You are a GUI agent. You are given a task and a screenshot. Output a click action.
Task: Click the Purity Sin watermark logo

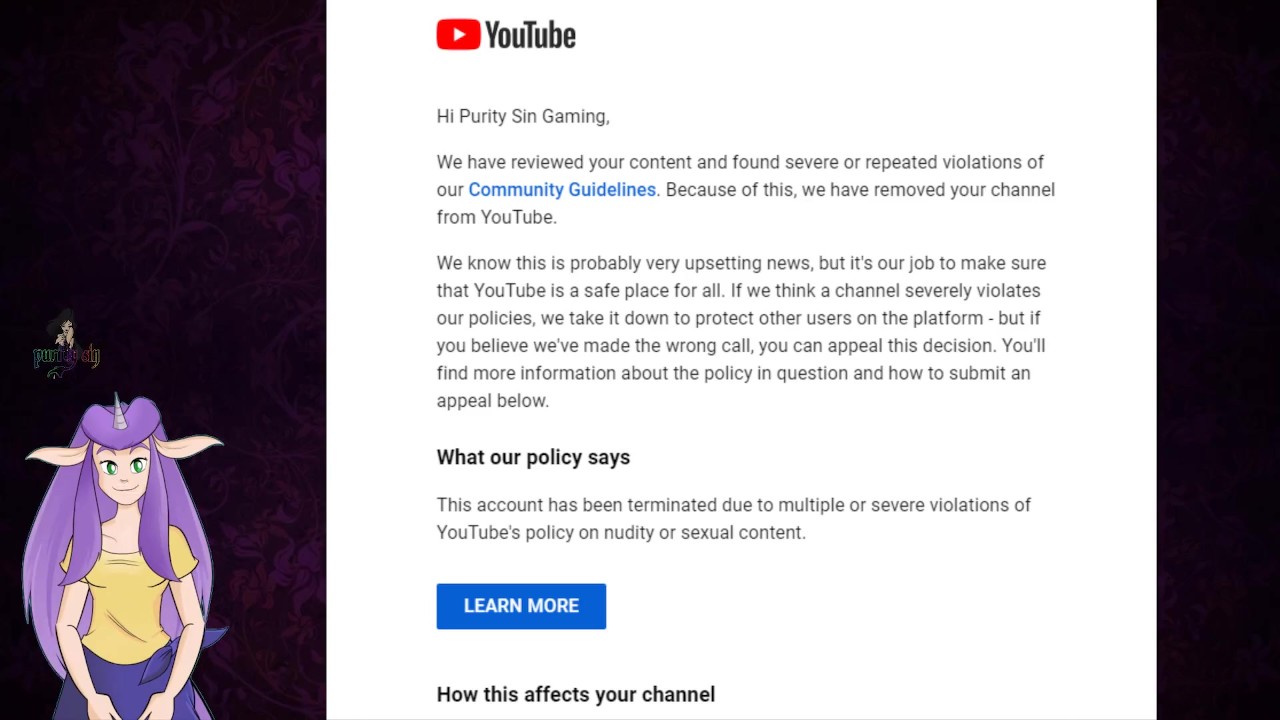tap(66, 345)
